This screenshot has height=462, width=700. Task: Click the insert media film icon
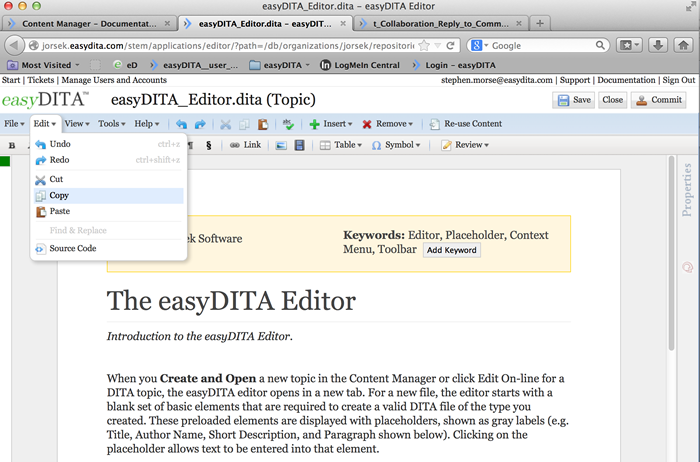click(300, 145)
